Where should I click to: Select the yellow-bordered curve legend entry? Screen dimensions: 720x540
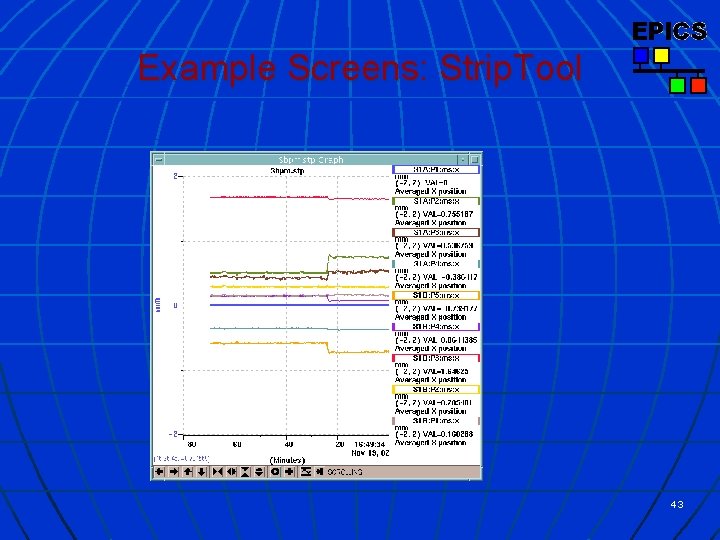point(436,389)
